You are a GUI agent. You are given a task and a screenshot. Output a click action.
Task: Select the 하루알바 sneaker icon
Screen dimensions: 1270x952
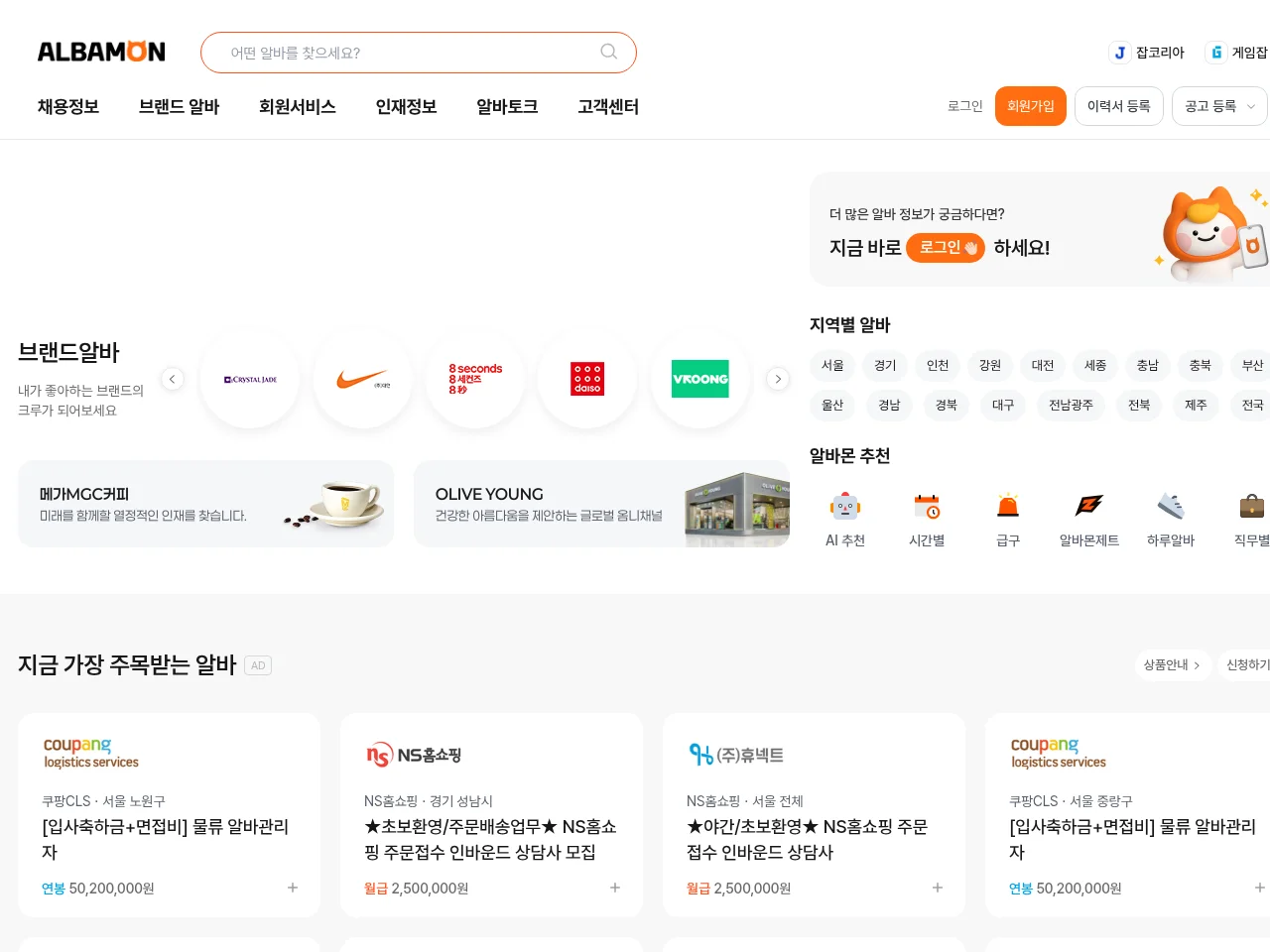[x=1171, y=507]
